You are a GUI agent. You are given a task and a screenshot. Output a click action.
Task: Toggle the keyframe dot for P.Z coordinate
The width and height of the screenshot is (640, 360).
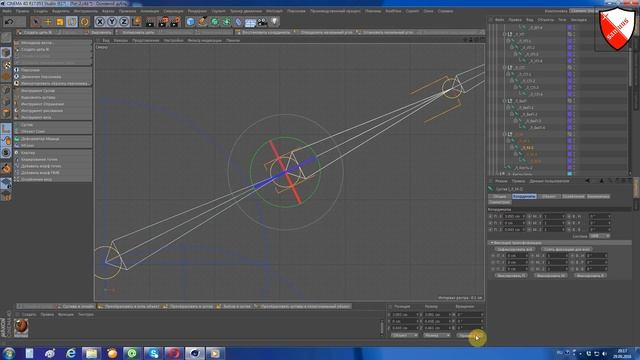[x=490, y=229]
